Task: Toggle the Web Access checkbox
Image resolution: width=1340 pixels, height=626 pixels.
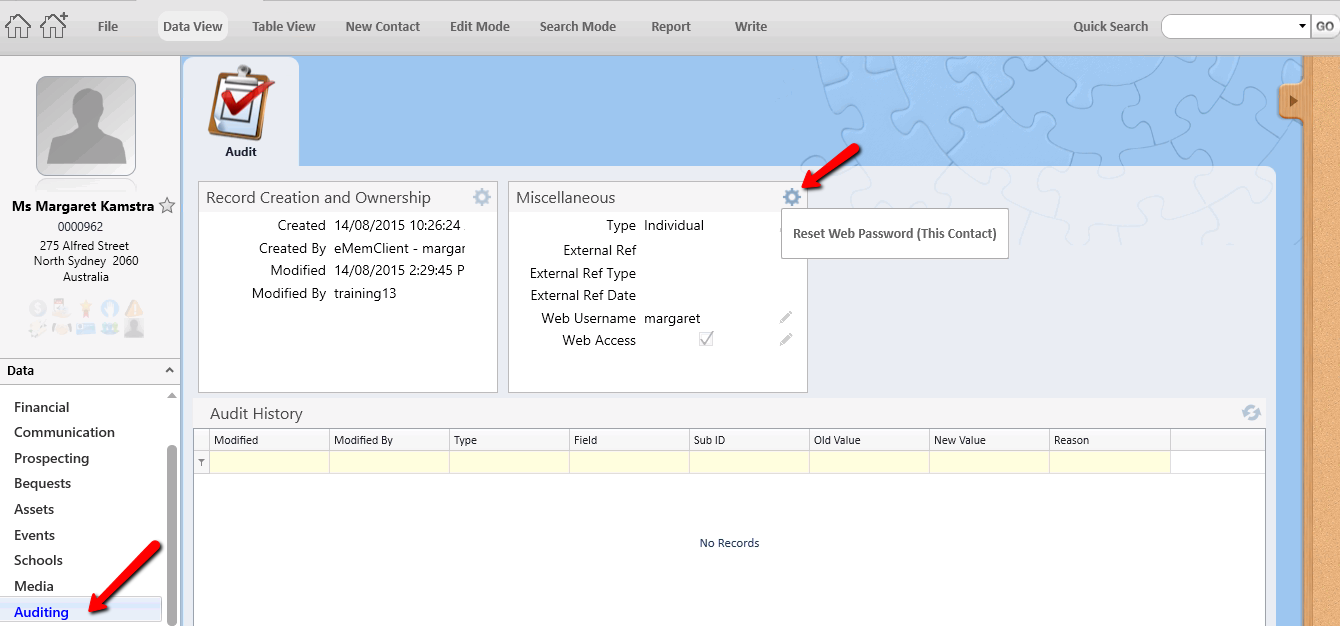Action: coord(706,340)
